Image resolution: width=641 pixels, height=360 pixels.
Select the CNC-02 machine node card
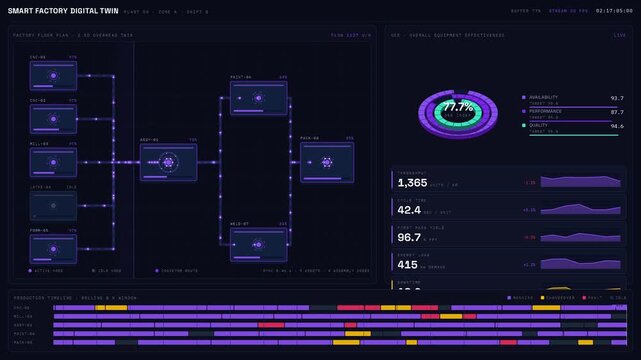click(53, 119)
